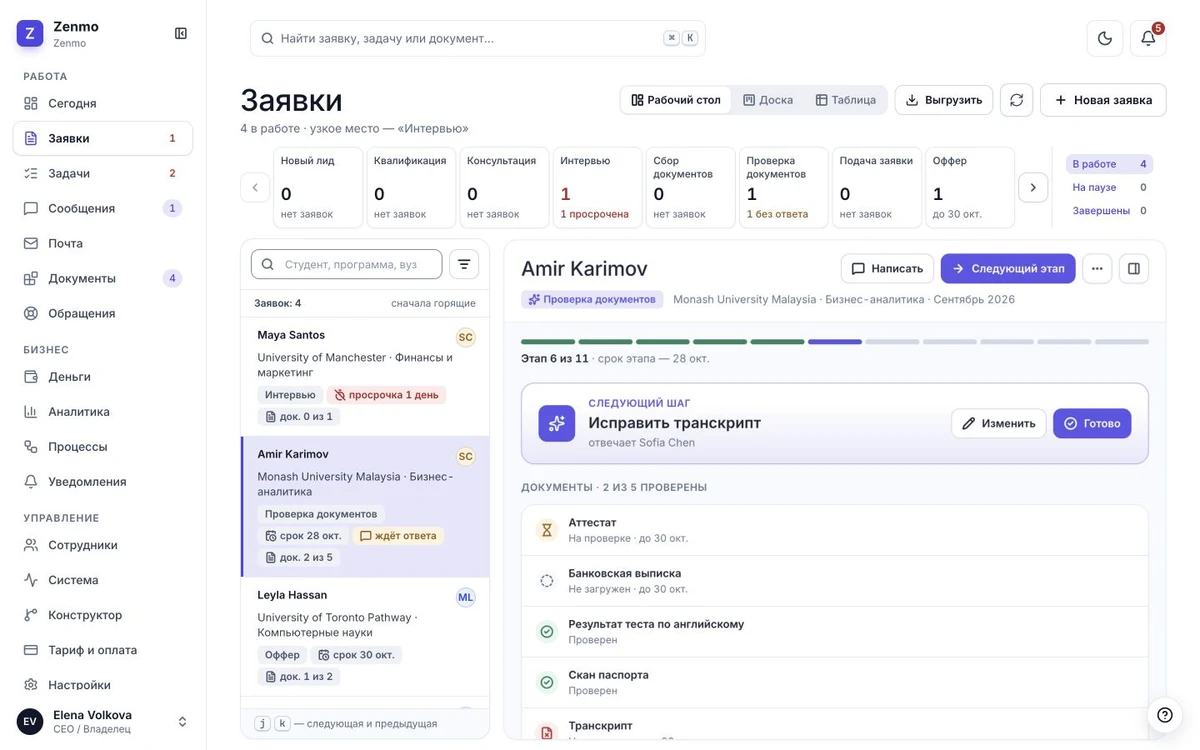
Task: Open the three-dots more menu
Action: click(1097, 268)
